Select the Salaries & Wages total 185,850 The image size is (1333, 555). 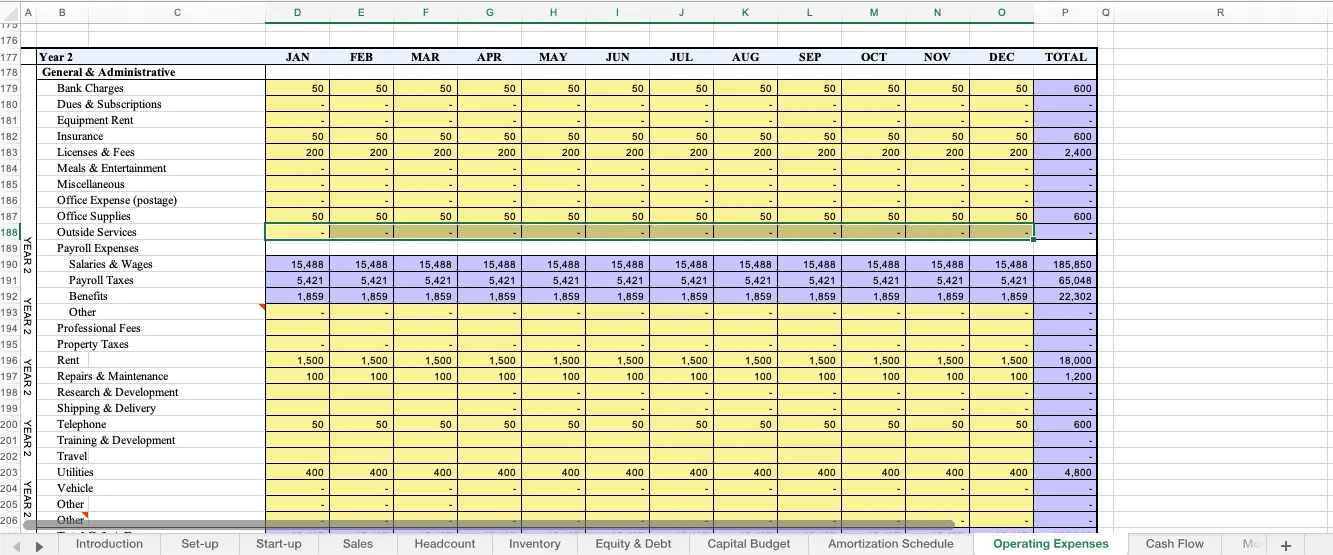click(1064, 264)
